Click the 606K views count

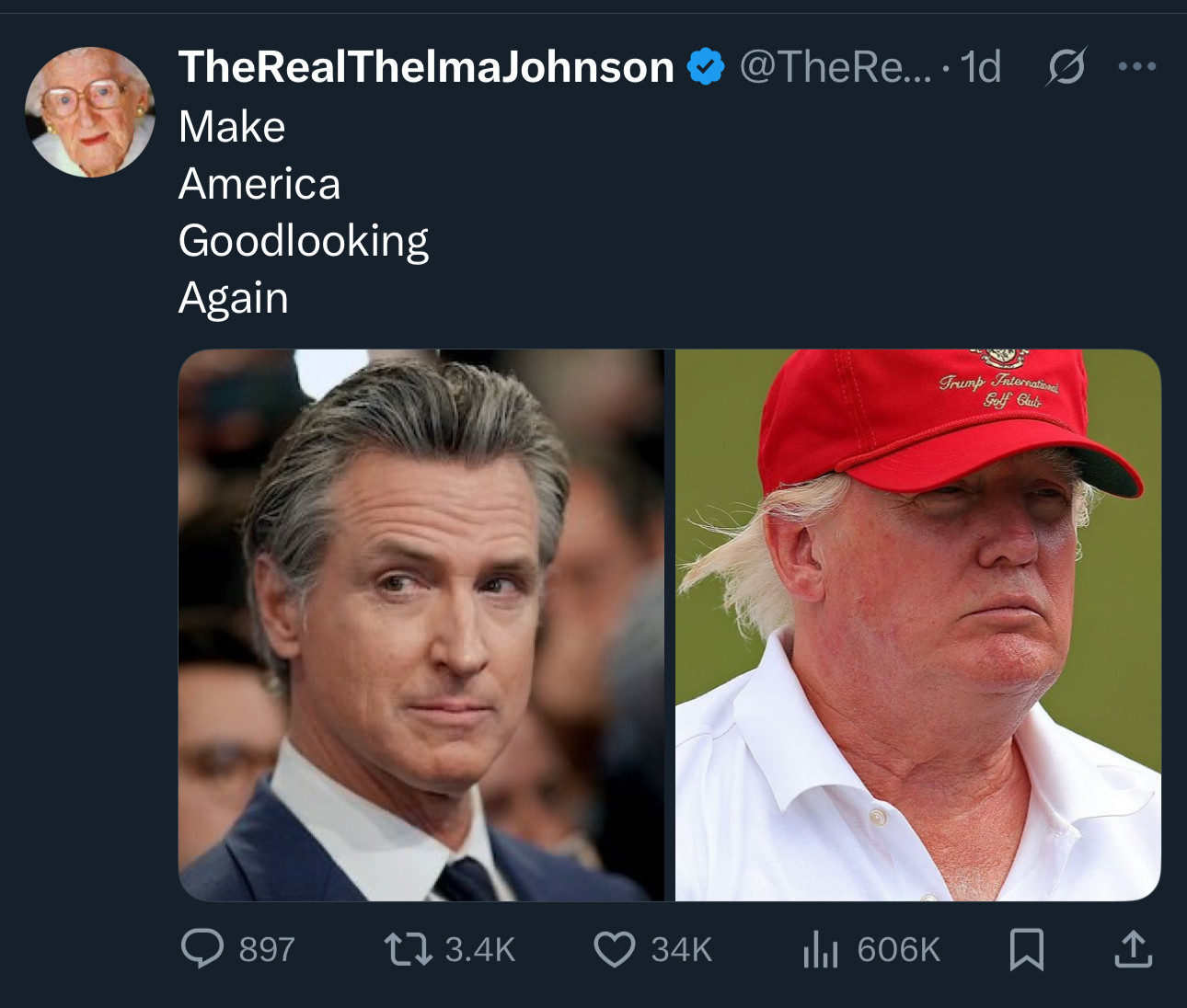(899, 949)
